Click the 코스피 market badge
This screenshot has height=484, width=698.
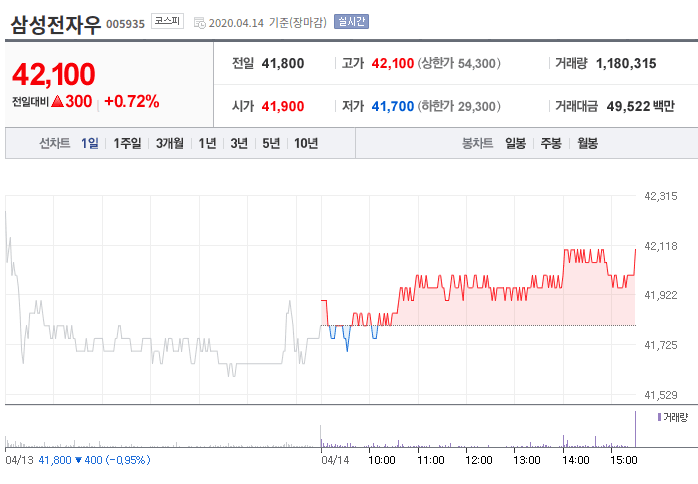coord(167,21)
